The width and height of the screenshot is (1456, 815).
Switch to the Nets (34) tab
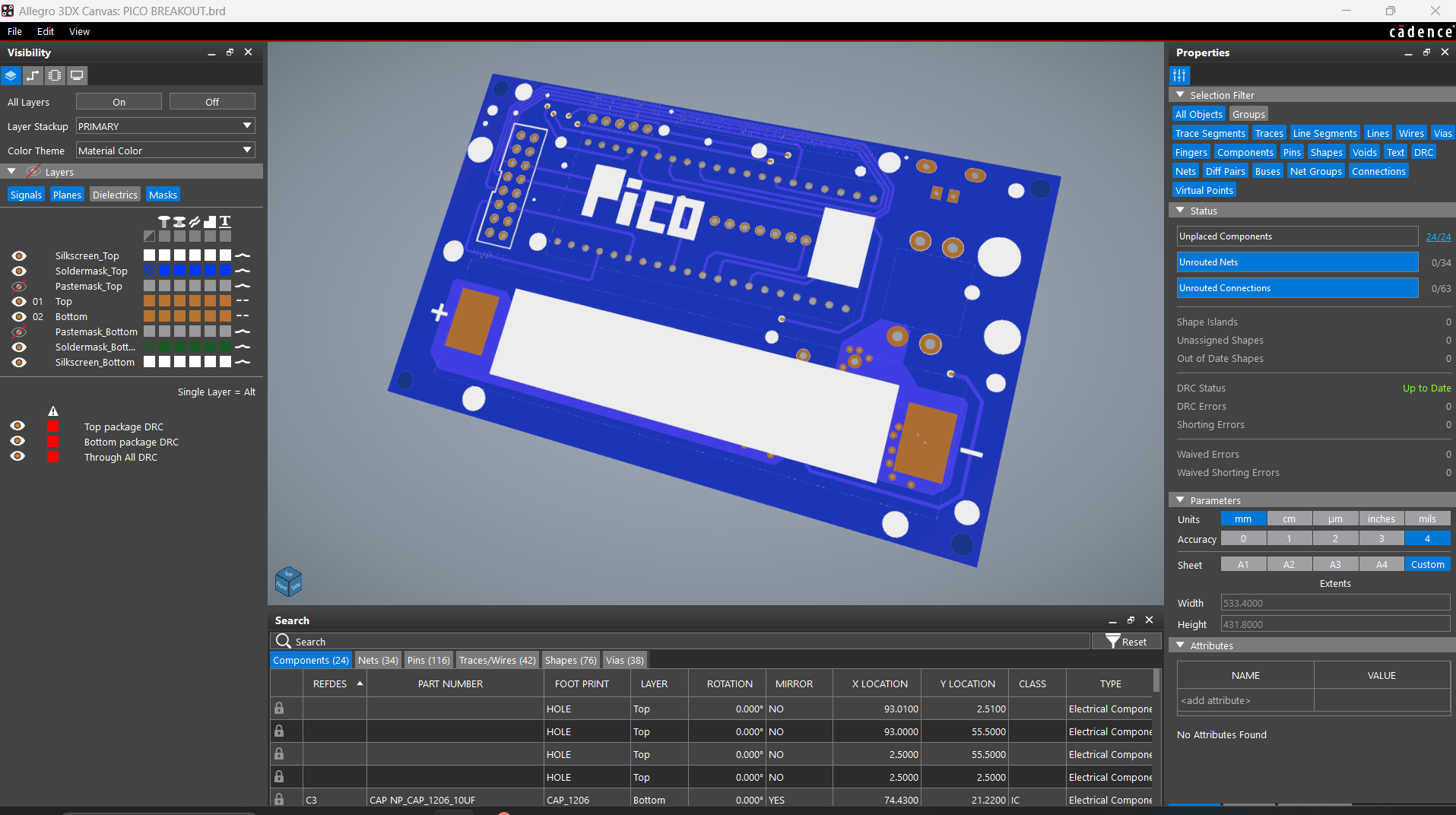(x=378, y=660)
